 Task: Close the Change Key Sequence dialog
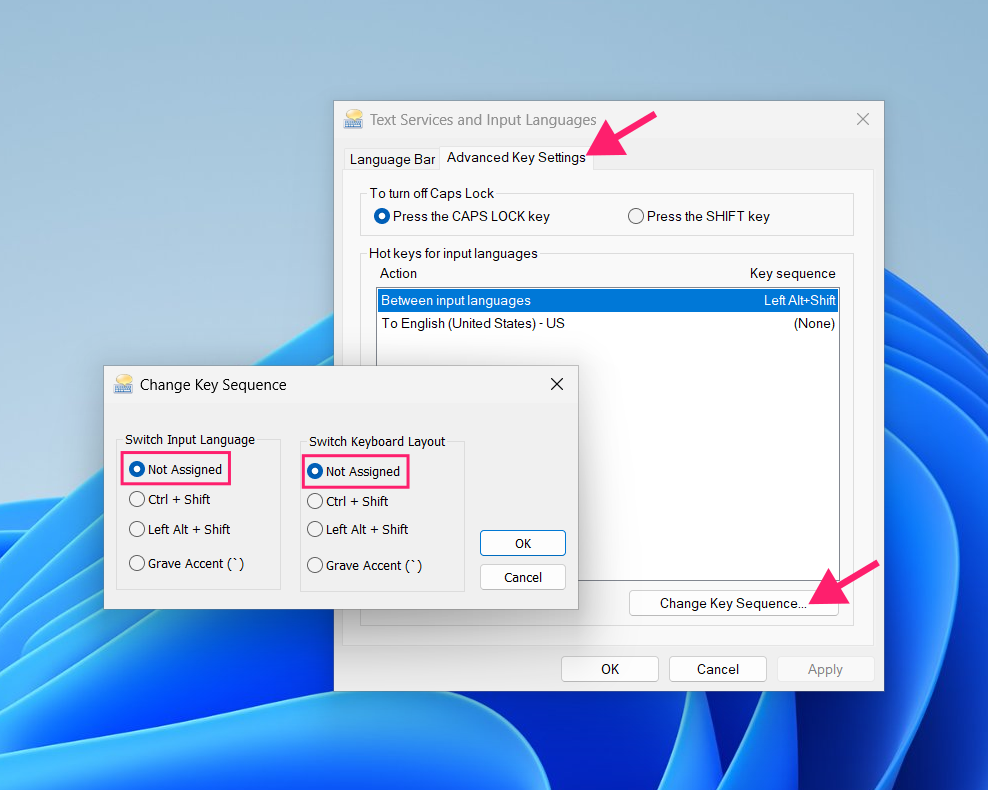click(557, 384)
